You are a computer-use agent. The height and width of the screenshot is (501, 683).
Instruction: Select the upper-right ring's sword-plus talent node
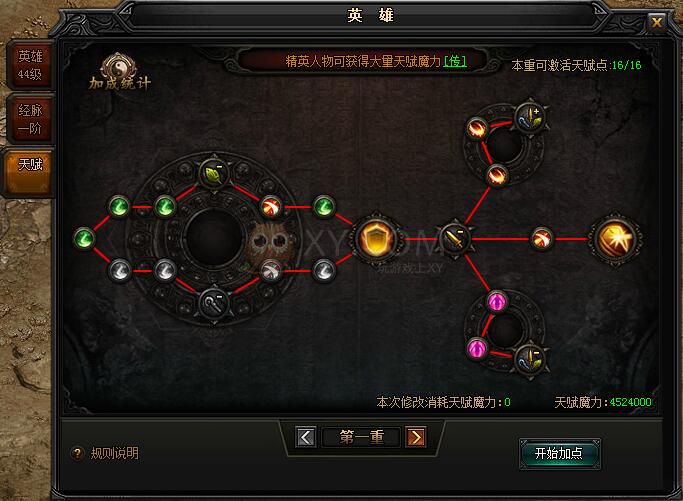click(528, 118)
